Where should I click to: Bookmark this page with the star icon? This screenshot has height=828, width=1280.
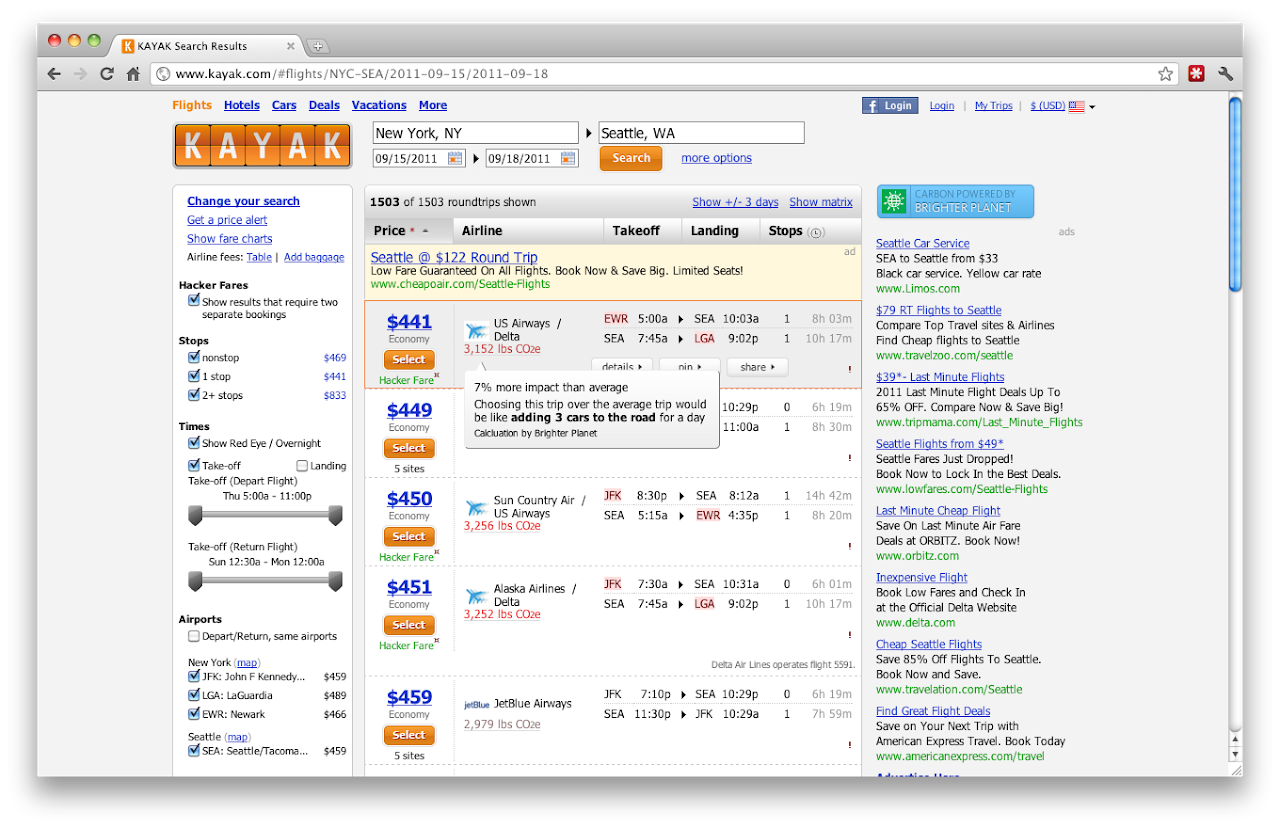point(1165,74)
